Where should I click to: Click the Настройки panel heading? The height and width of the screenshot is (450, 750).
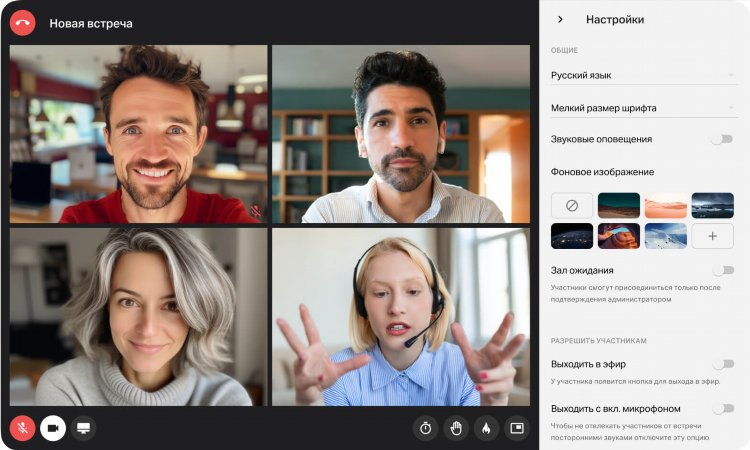pos(615,20)
